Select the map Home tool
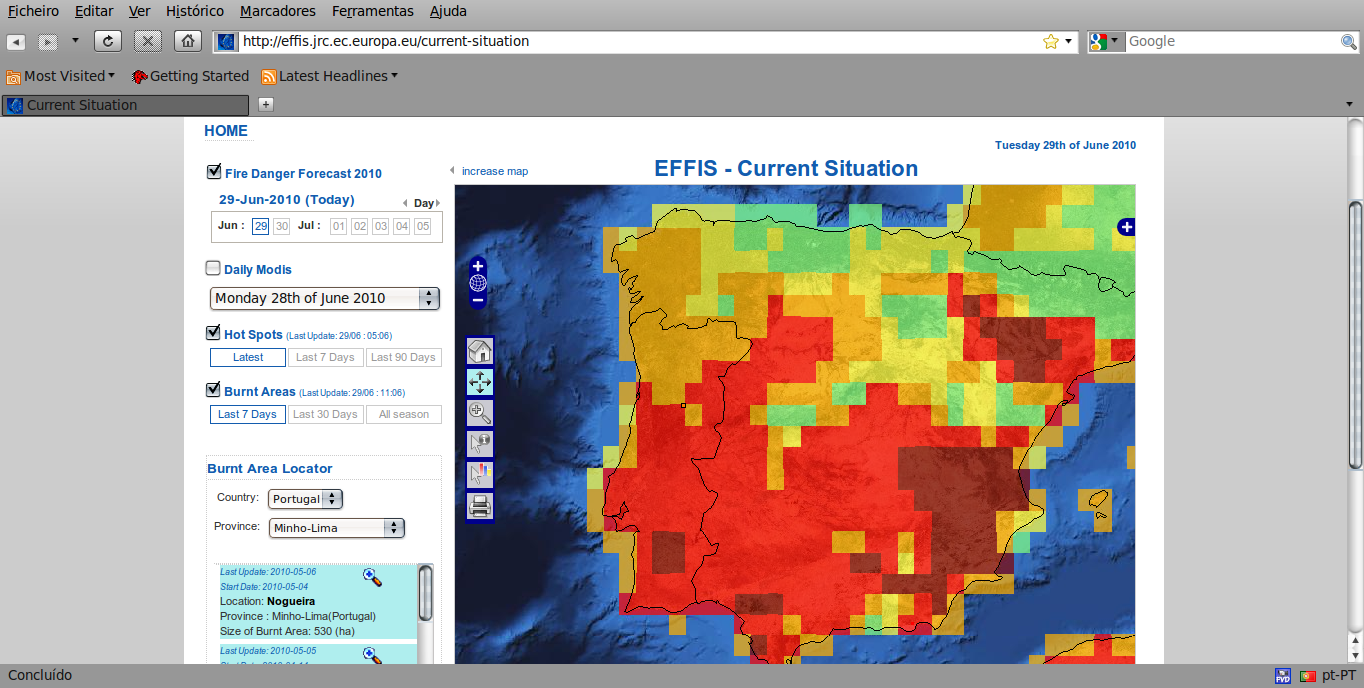The width and height of the screenshot is (1364, 688). (x=480, y=351)
